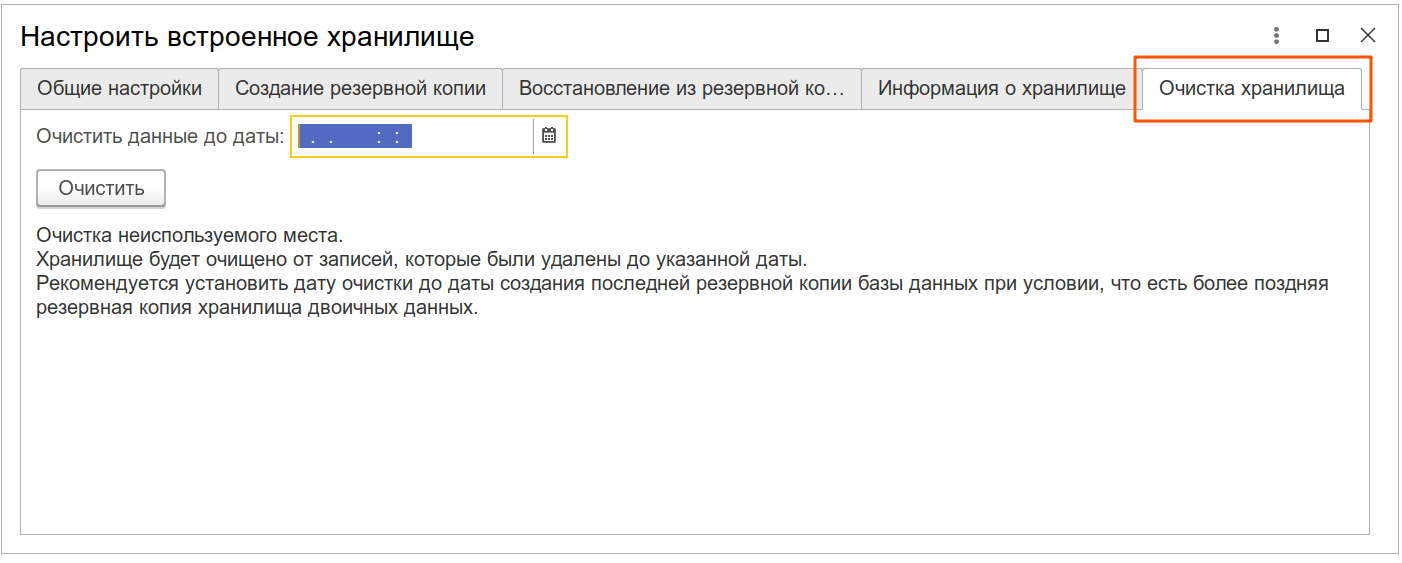This screenshot has height=563, width=1402.
Task: Click the text Очистка неиспользуемого места
Action: [190, 236]
